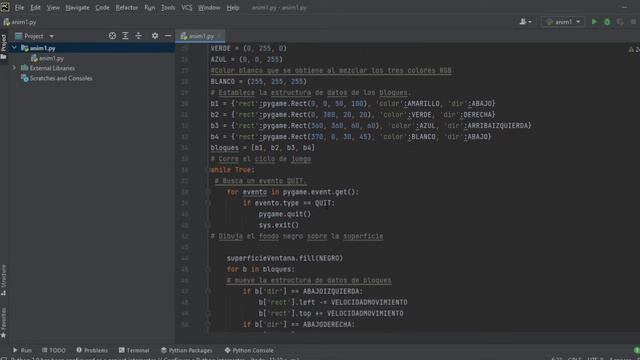
Task: Open the TODO tool window
Action: (x=53, y=350)
